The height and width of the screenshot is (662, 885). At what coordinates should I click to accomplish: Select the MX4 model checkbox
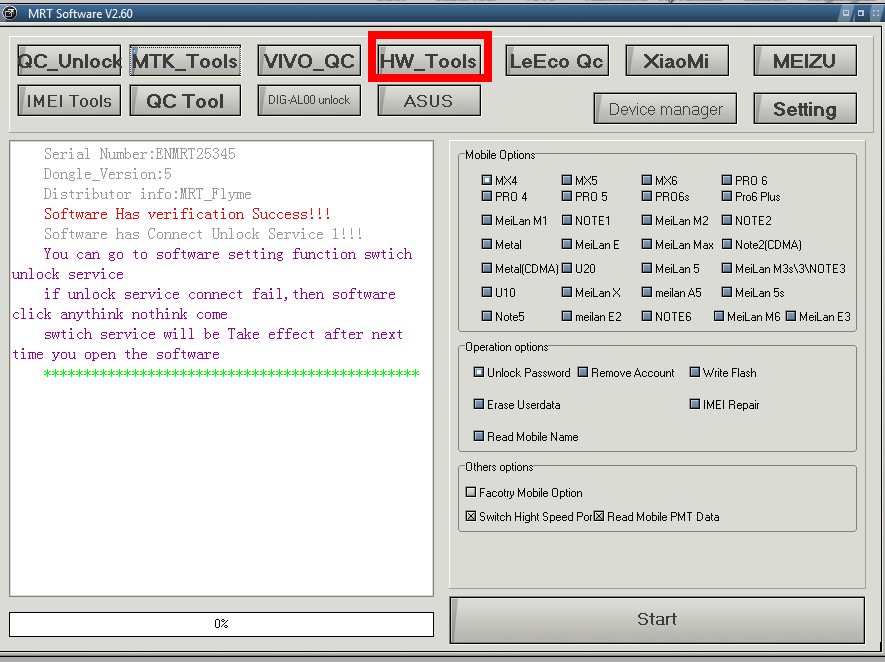coord(487,180)
